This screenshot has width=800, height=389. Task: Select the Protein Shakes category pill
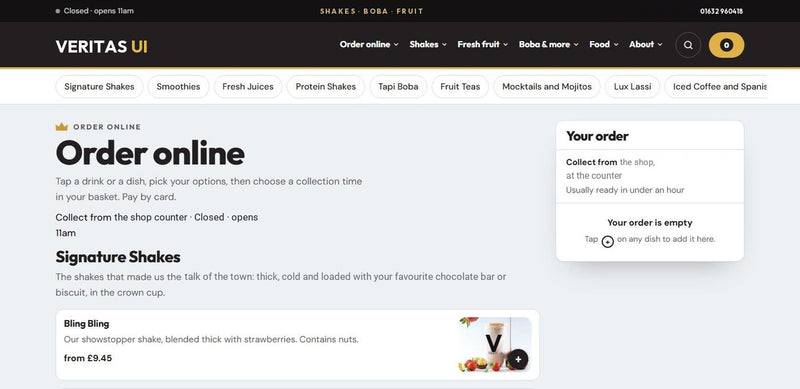tap(326, 87)
